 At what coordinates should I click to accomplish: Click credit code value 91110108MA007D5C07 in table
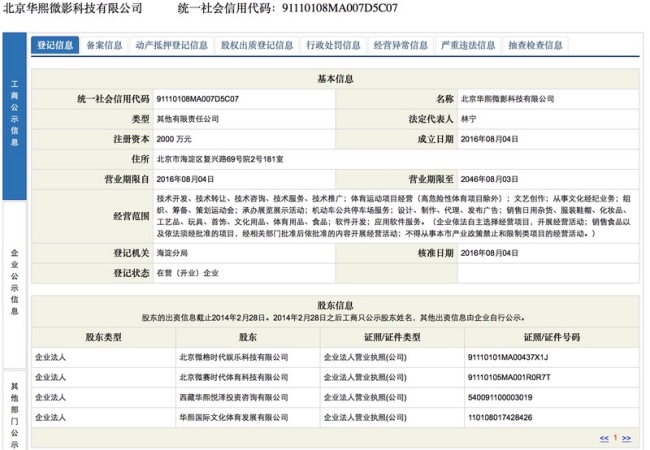click(x=197, y=99)
